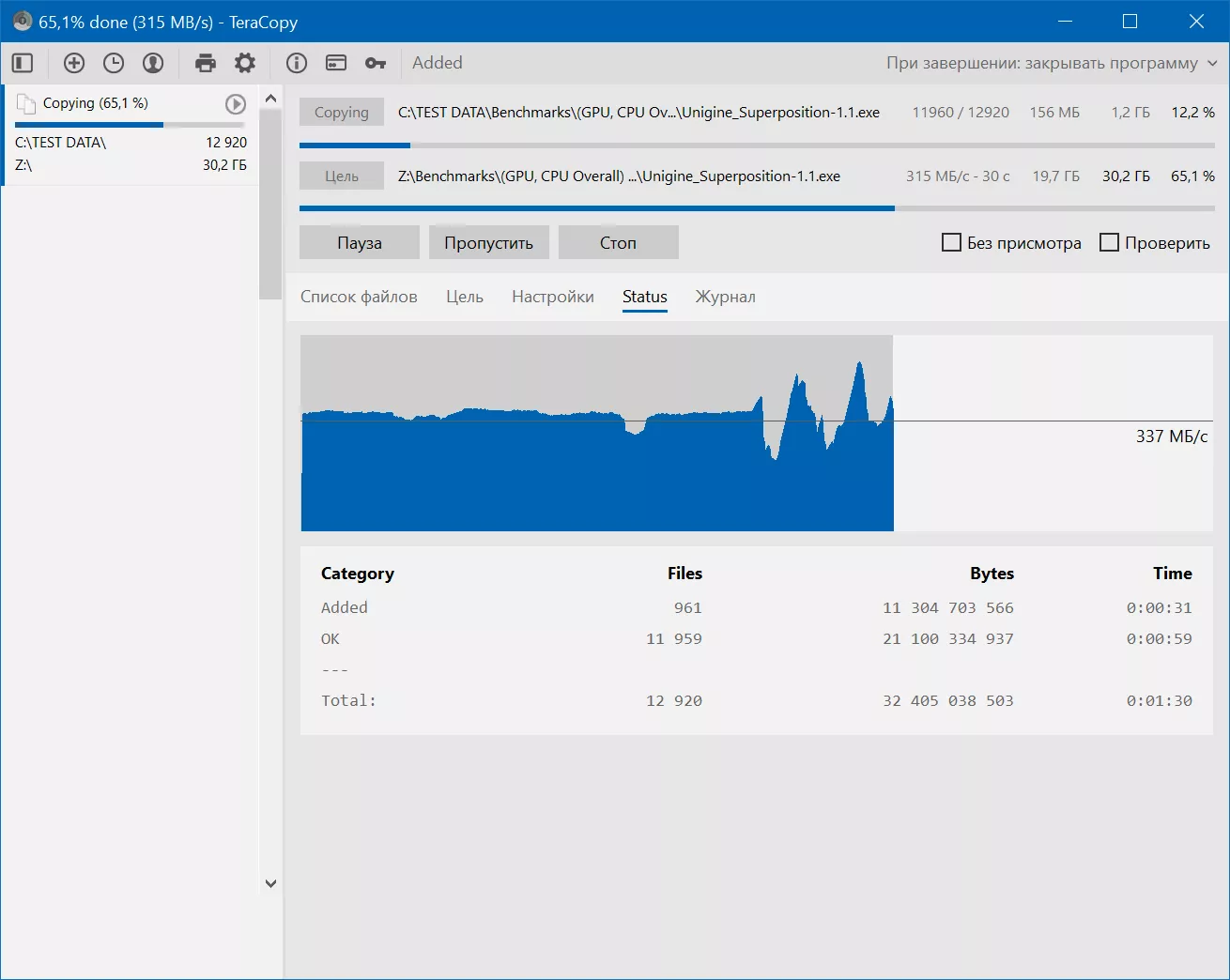
Task: Click the user profile icon
Action: pos(153,63)
